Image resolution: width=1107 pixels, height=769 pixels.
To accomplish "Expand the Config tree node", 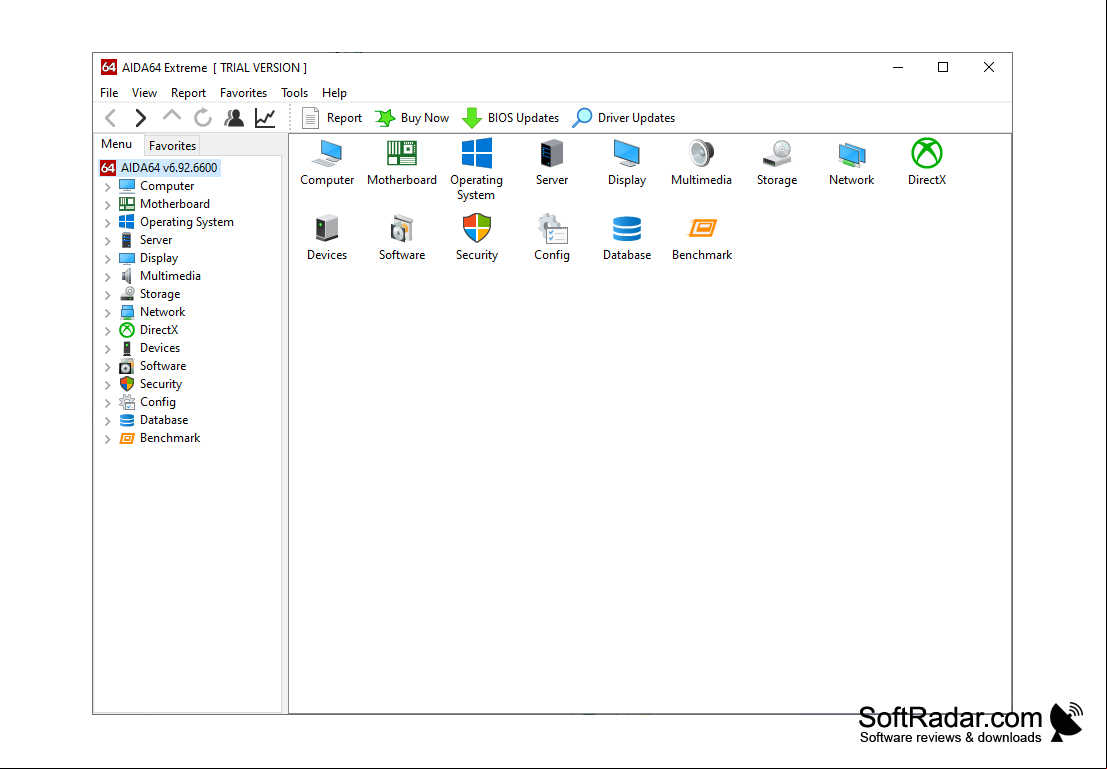I will (107, 403).
